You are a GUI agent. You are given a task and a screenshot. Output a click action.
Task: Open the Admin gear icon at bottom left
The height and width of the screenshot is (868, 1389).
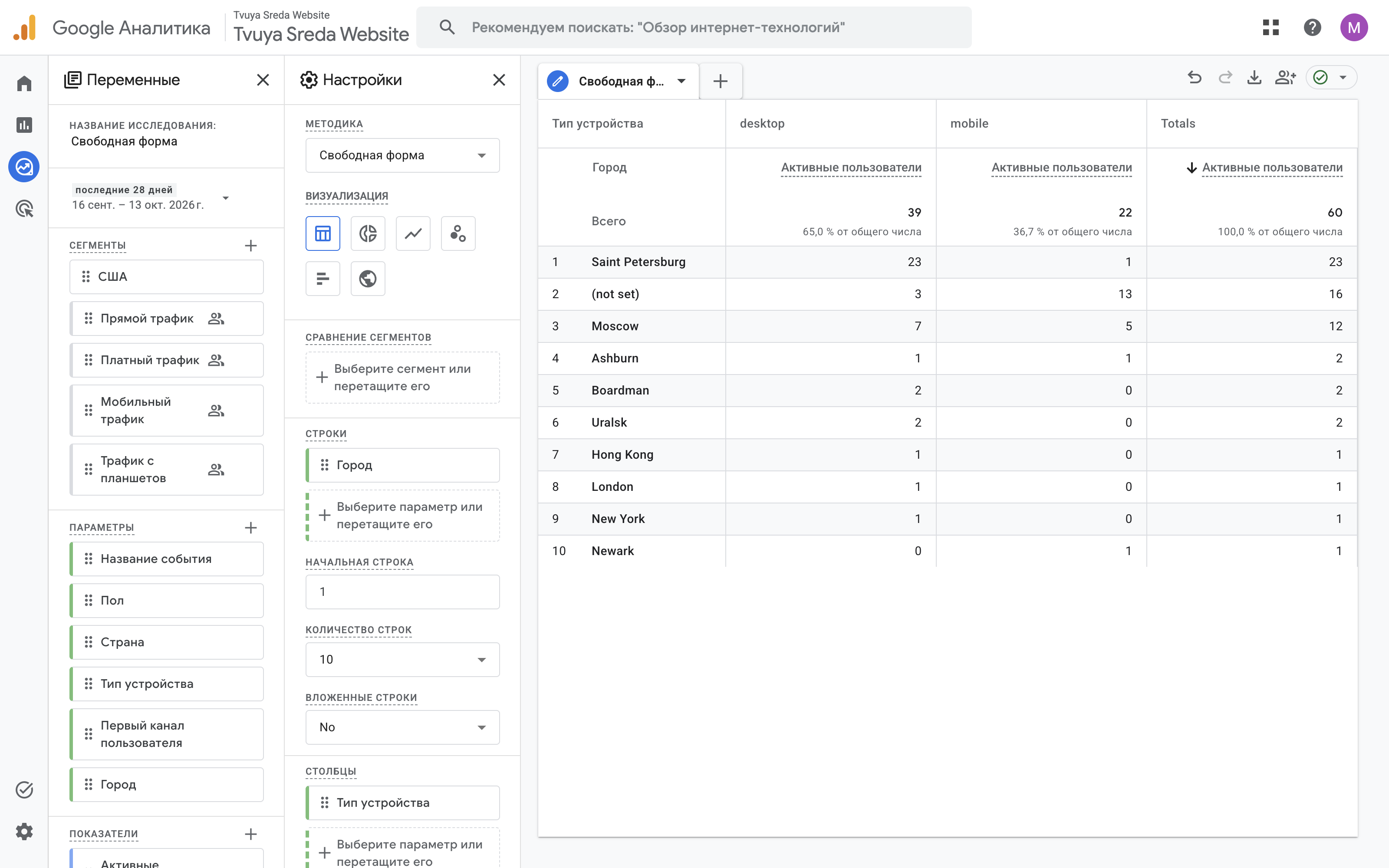[24, 831]
